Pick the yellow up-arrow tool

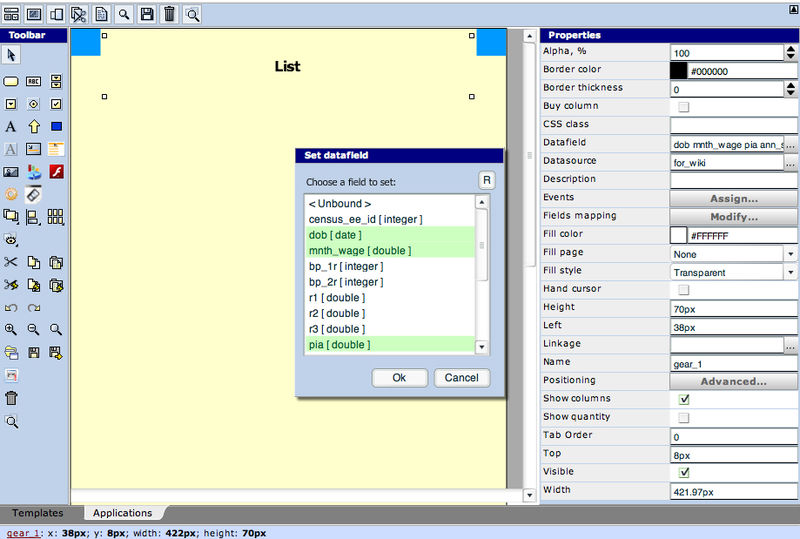click(x=33, y=126)
